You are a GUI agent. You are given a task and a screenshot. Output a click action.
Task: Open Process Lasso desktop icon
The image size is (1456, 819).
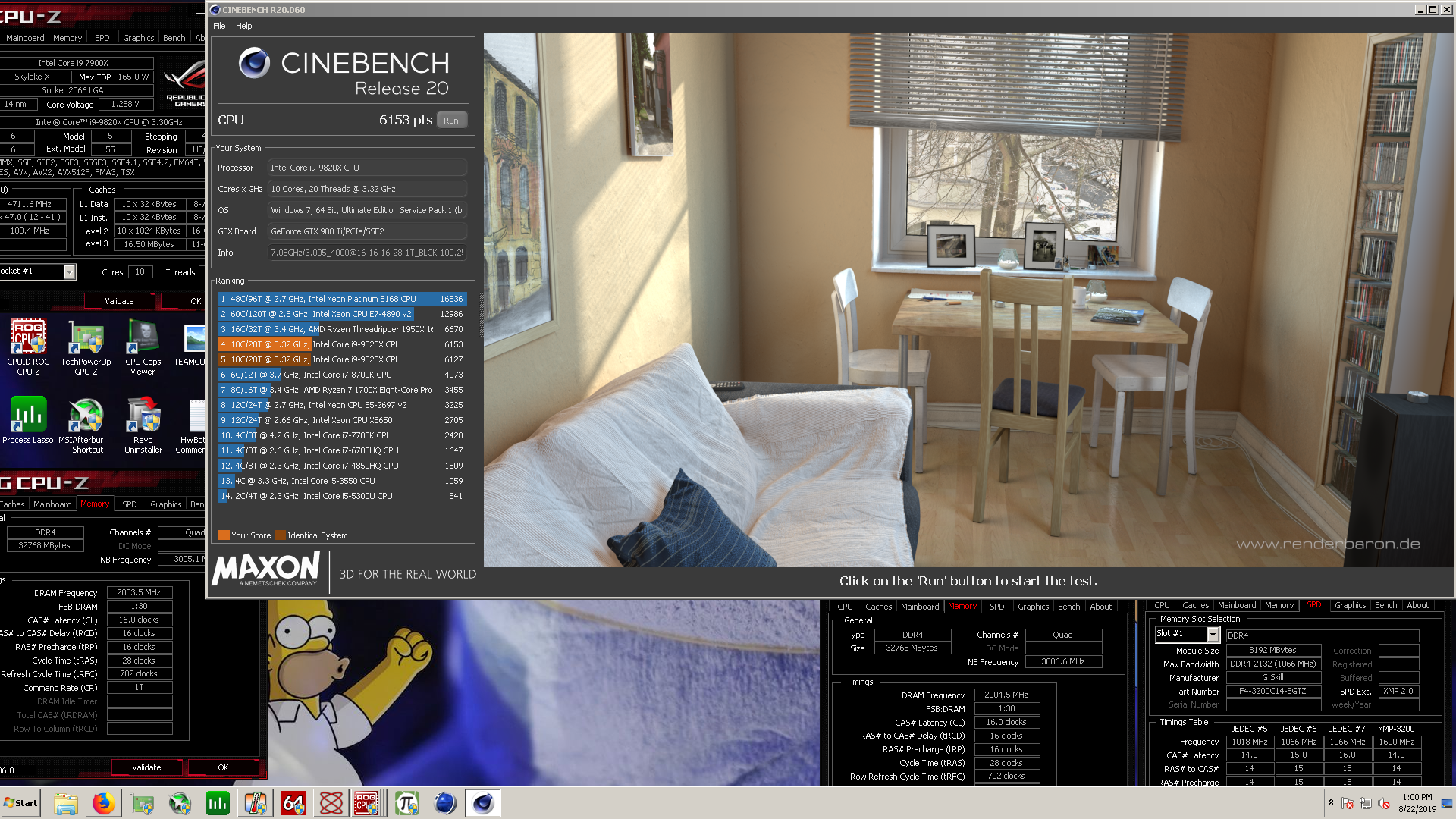28,419
